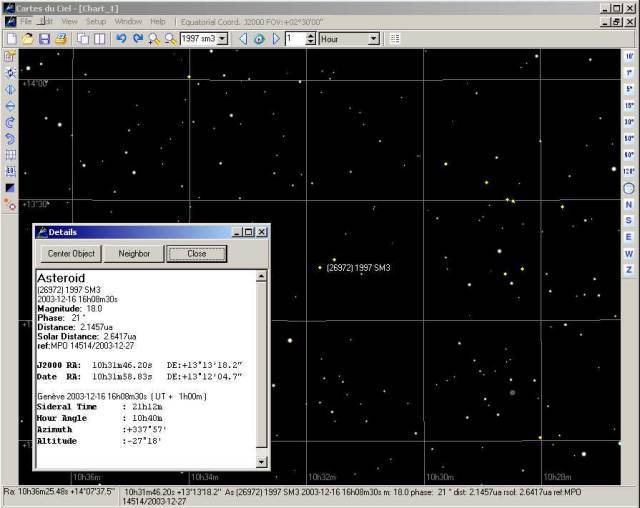This screenshot has width=640, height=508.
Task: Set field of view to 1 degree
Action: click(x=629, y=73)
